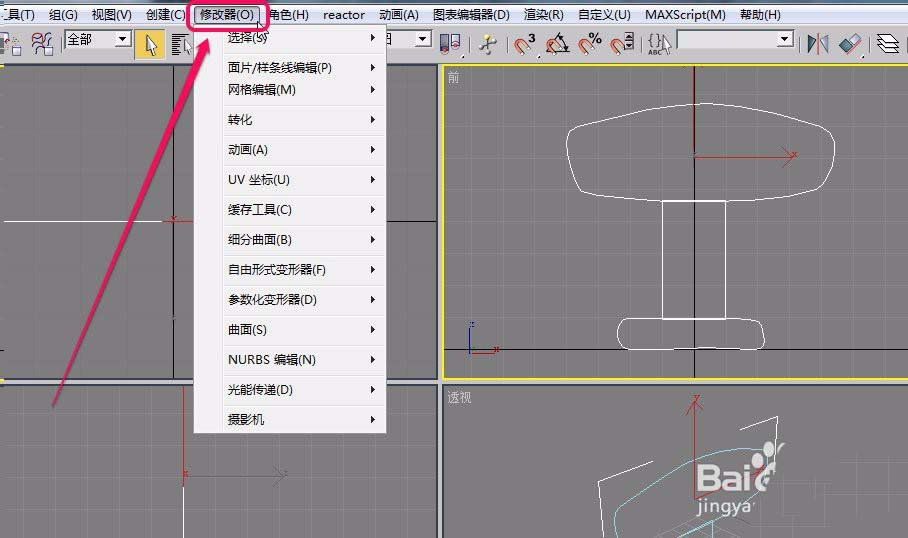908x538 pixels.
Task: Open the 图表编辑器(D) menu
Action: (471, 15)
